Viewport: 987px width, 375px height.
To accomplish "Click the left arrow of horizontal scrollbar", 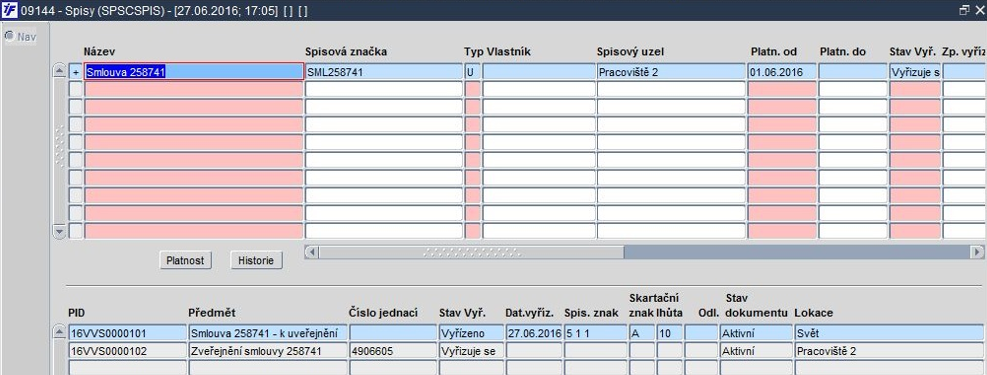I will [x=312, y=252].
